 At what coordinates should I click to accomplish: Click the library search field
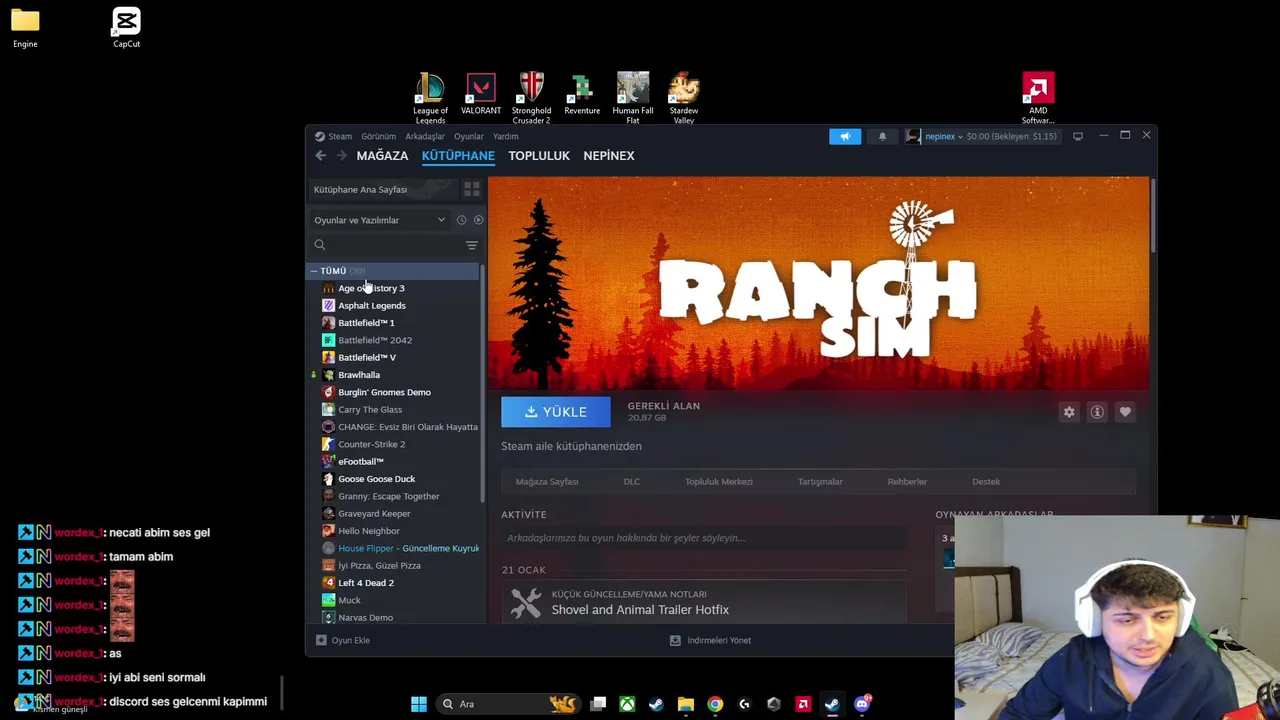(x=385, y=245)
